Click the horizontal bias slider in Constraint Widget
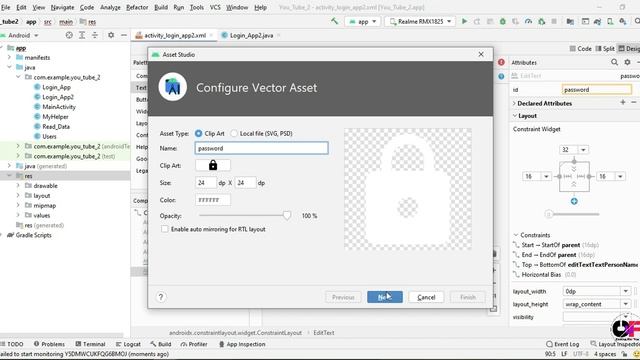This screenshot has height=360, width=640. pyautogui.click(x=549, y=214)
